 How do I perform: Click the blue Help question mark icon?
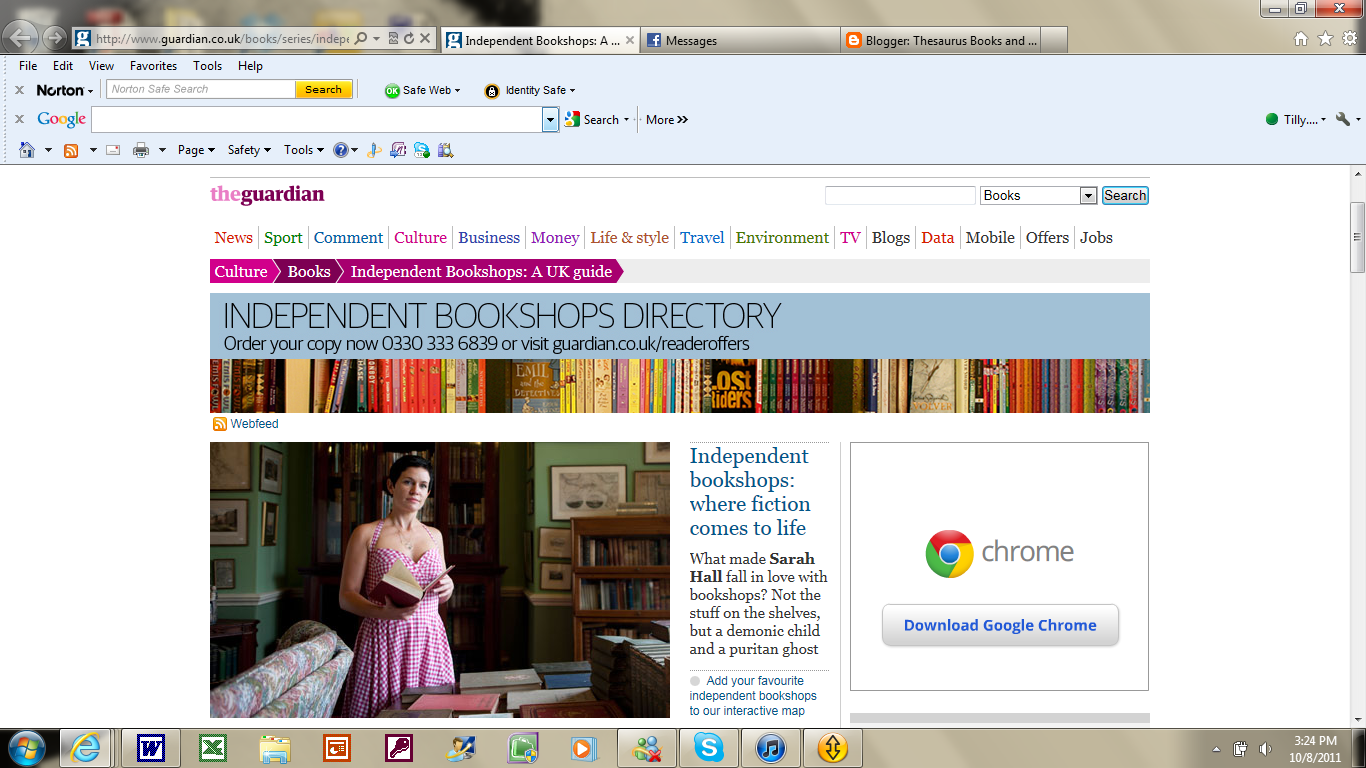(x=341, y=150)
